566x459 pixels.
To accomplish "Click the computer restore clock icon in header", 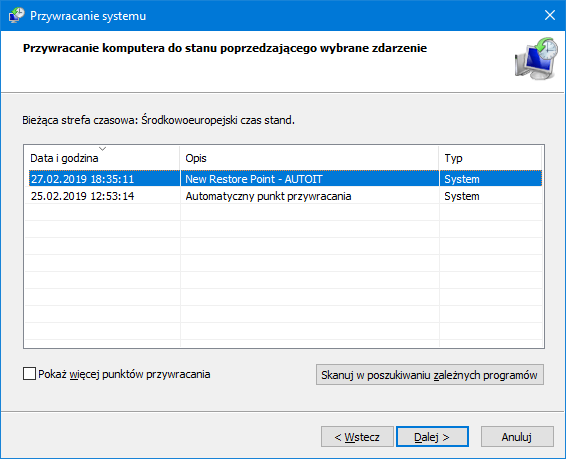I will (x=536, y=58).
